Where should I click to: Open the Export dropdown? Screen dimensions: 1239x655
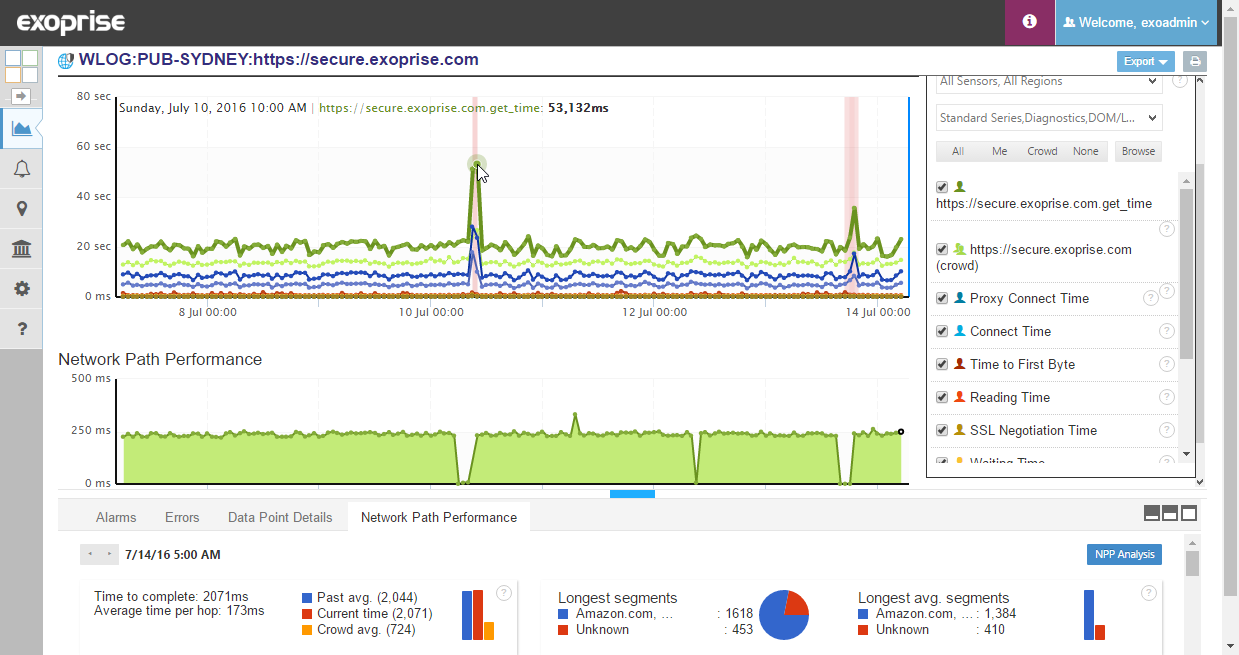[x=1146, y=61]
